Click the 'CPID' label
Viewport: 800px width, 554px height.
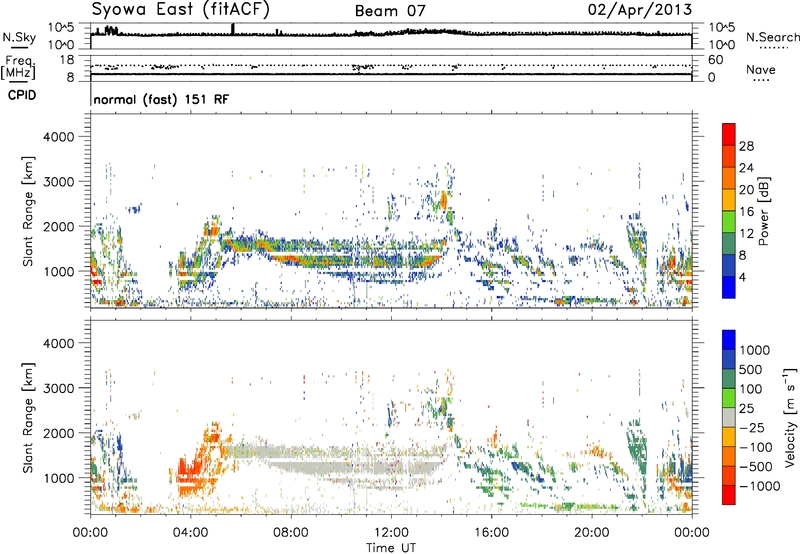(x=22, y=95)
